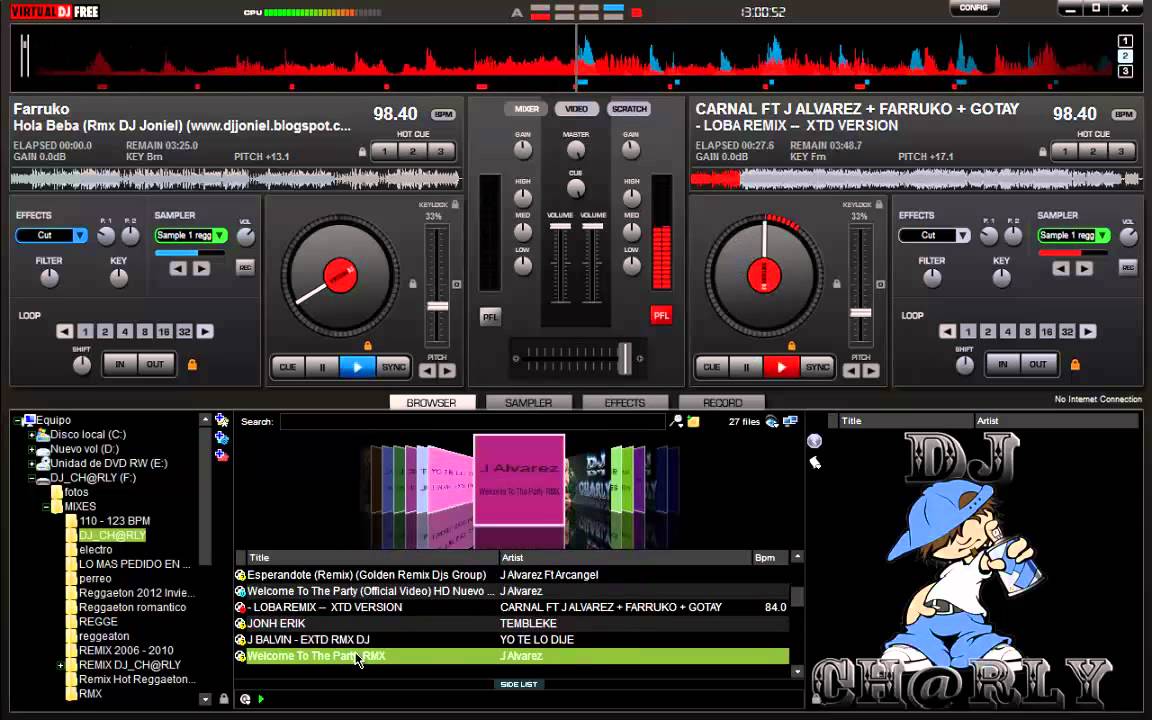Show the MIXER panel

pos(526,109)
